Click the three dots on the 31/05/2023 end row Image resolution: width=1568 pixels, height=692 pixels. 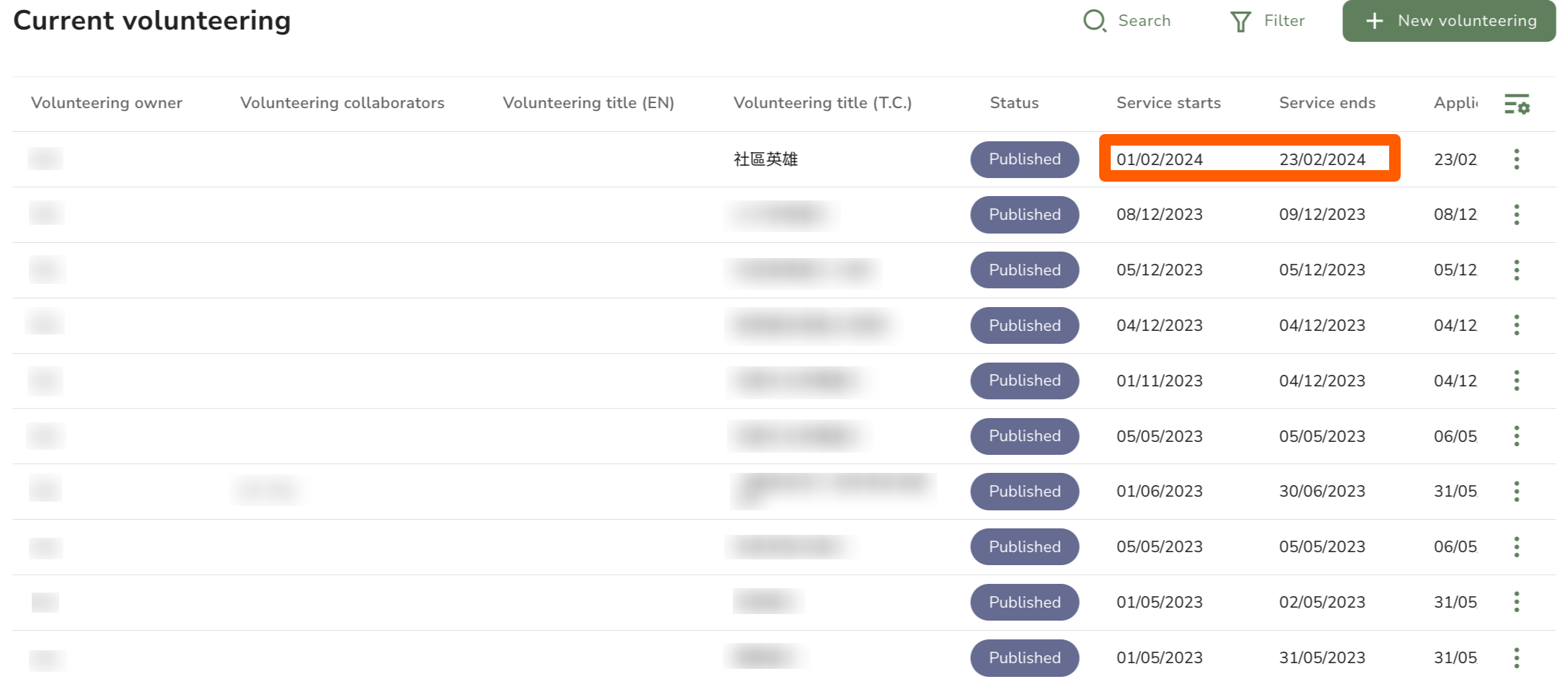coord(1516,657)
